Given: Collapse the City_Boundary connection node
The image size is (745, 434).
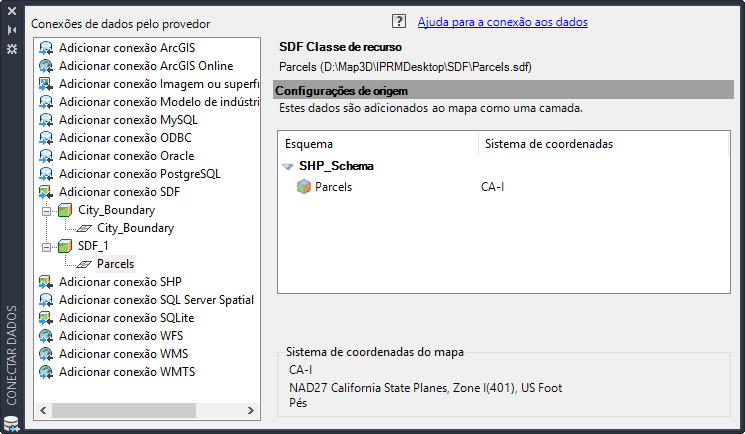Looking at the screenshot, I should coord(46,210).
